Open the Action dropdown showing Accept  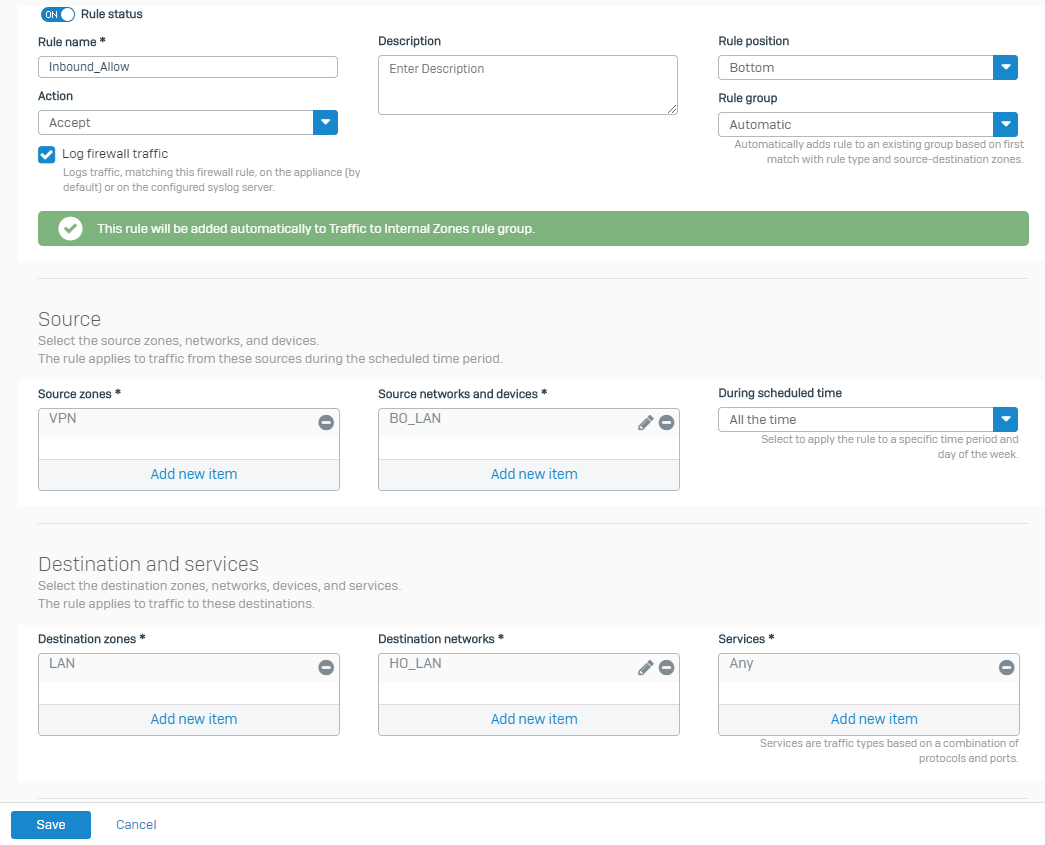[325, 123]
